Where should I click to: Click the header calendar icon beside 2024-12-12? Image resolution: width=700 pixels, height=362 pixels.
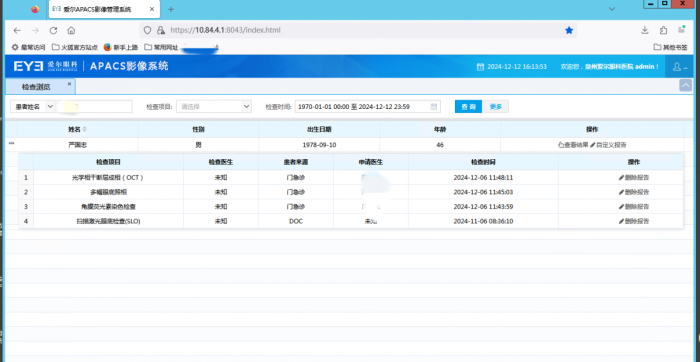tap(480, 67)
